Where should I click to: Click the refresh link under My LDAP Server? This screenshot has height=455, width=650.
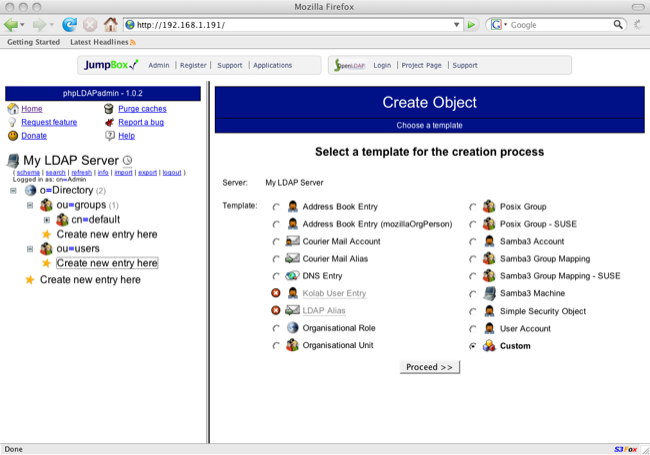[x=81, y=173]
